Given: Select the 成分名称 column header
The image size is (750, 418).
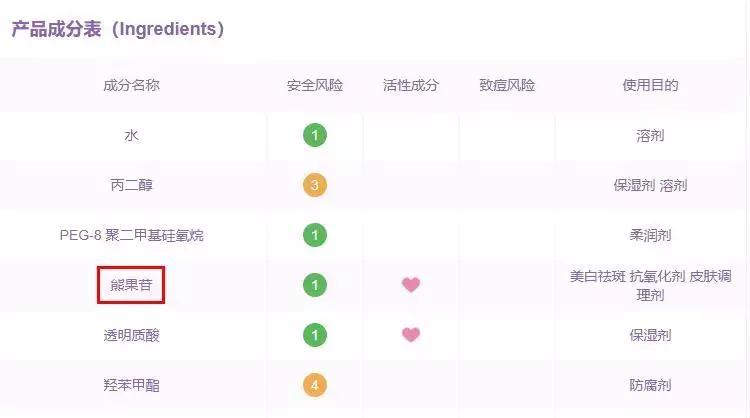Looking at the screenshot, I should (x=131, y=85).
